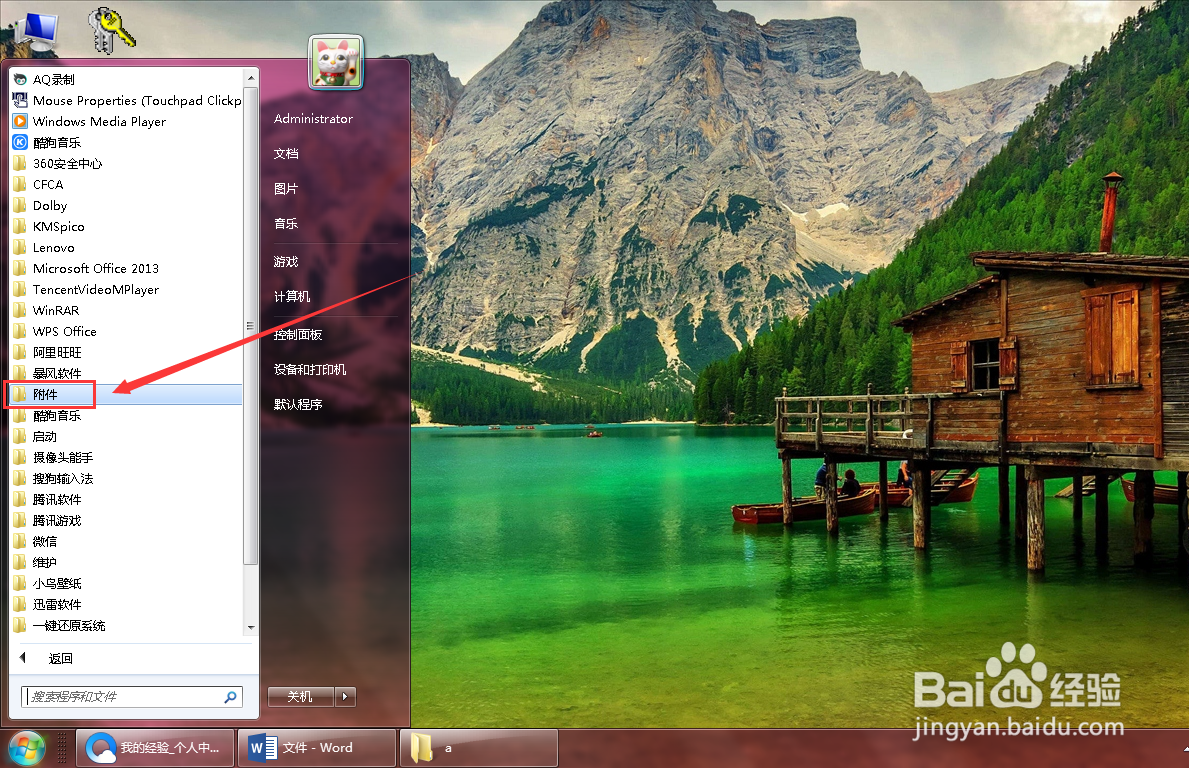Click the 关机 shutdown button
Screen dimensions: 1189x768
click(300, 697)
